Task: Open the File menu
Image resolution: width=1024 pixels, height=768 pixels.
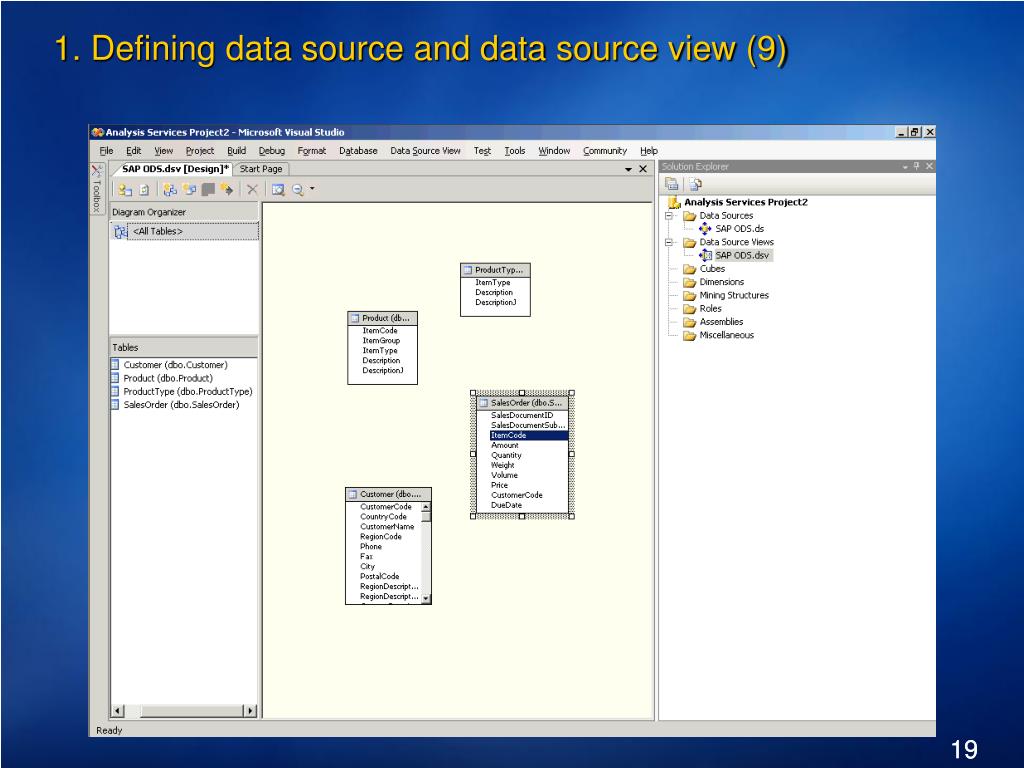Action: click(x=106, y=151)
